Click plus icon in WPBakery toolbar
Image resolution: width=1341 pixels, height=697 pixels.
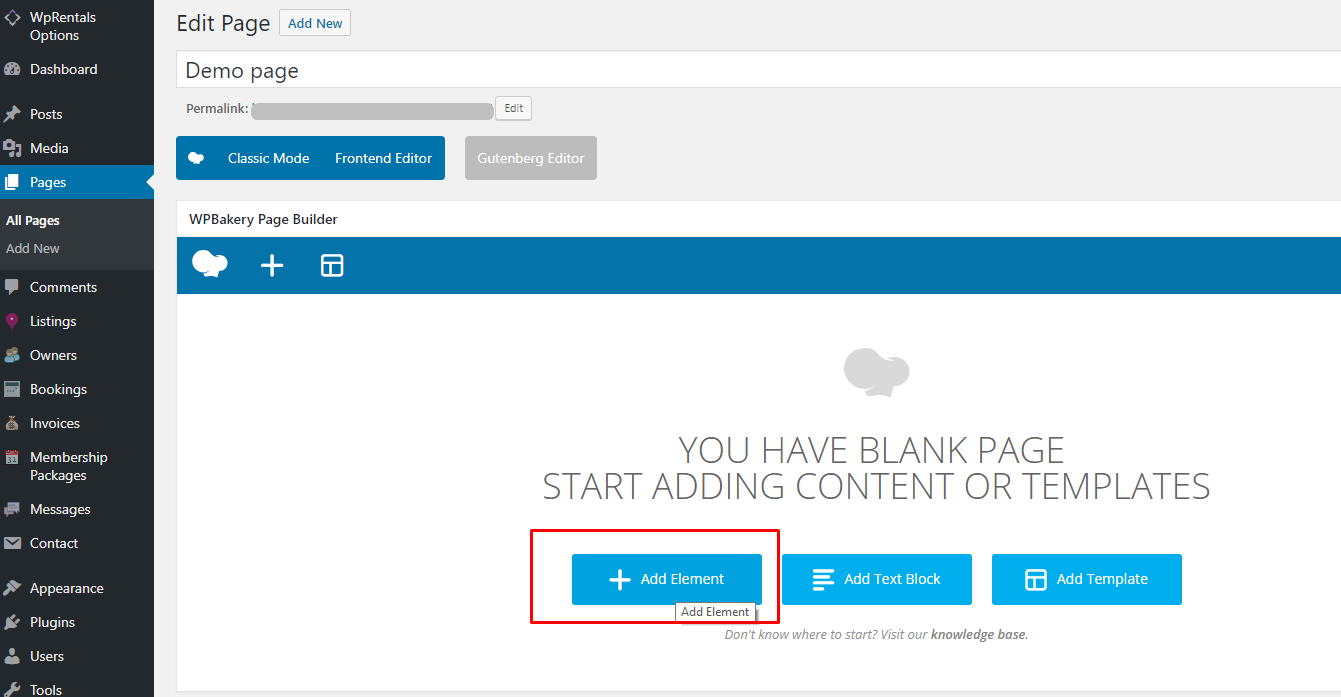(x=272, y=265)
